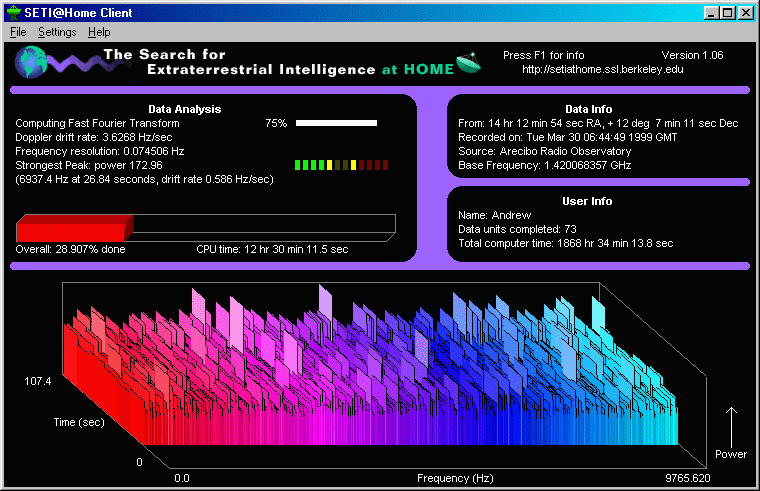760x491 pixels.
Task: Click the Earth globe logo in banner
Action: [x=30, y=62]
